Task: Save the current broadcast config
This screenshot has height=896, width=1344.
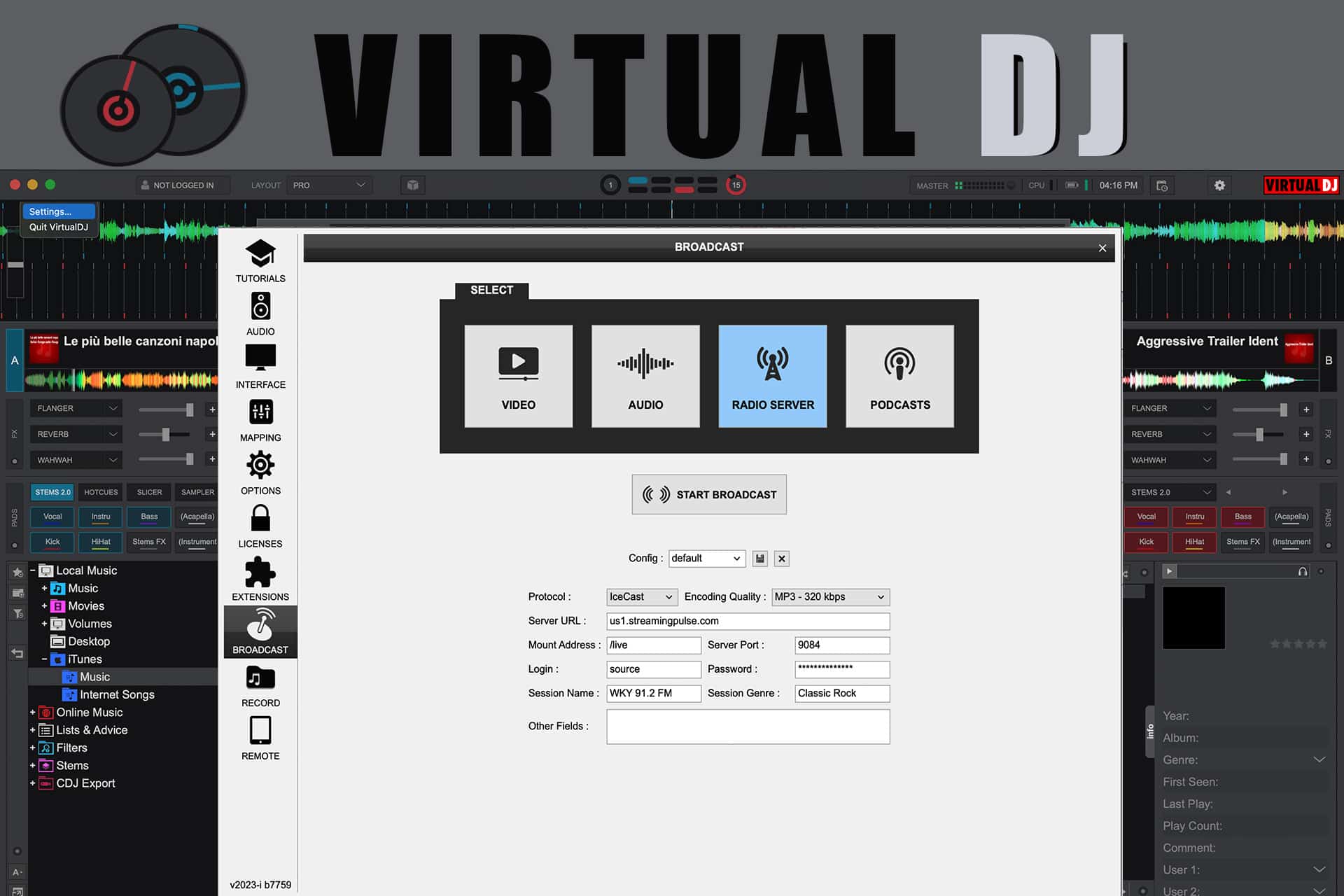Action: point(760,559)
